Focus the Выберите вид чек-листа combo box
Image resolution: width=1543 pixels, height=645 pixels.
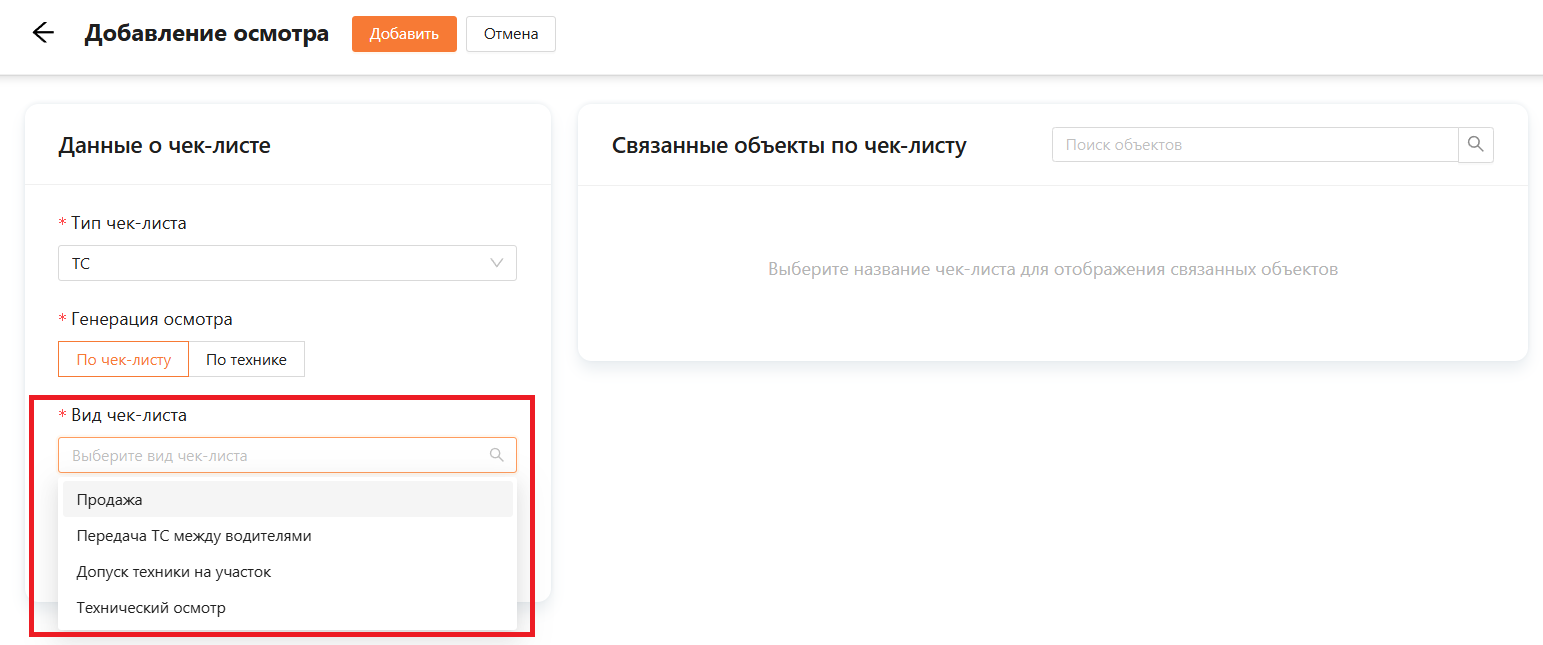(270, 455)
